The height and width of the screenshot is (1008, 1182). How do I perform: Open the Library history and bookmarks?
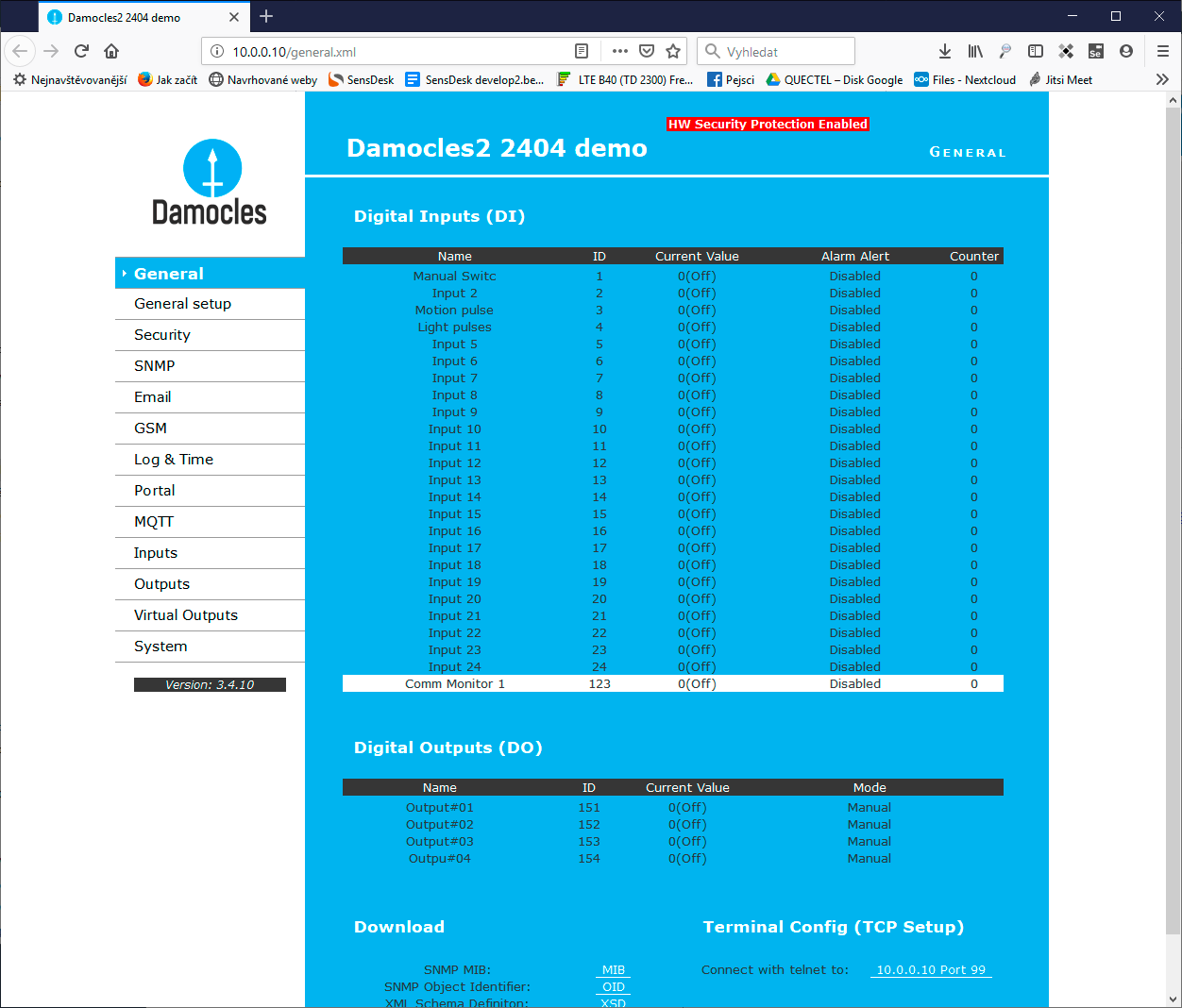(x=975, y=51)
